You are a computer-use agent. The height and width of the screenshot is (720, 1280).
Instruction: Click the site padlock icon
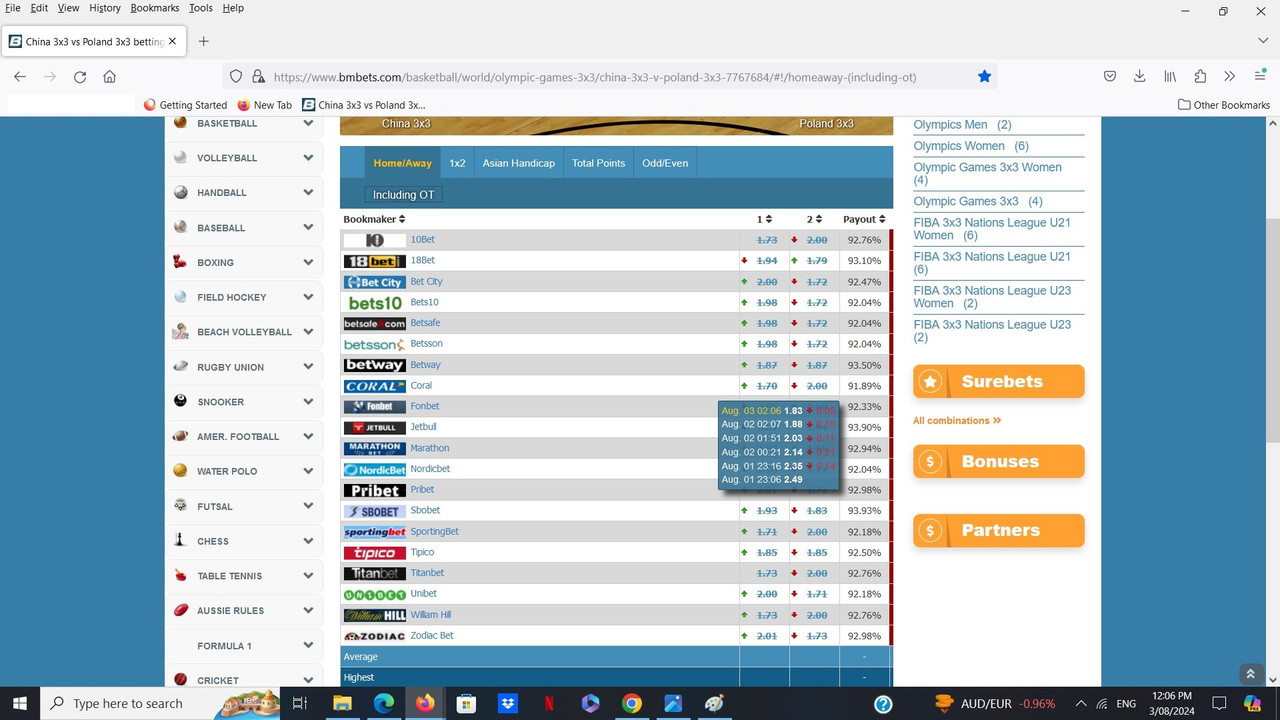tap(258, 76)
